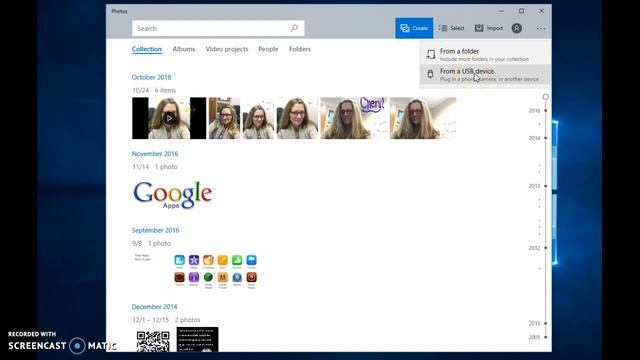The height and width of the screenshot is (360, 640).
Task: Click the '12/1 – 12/15 2 photos' label
Action: pos(166,320)
